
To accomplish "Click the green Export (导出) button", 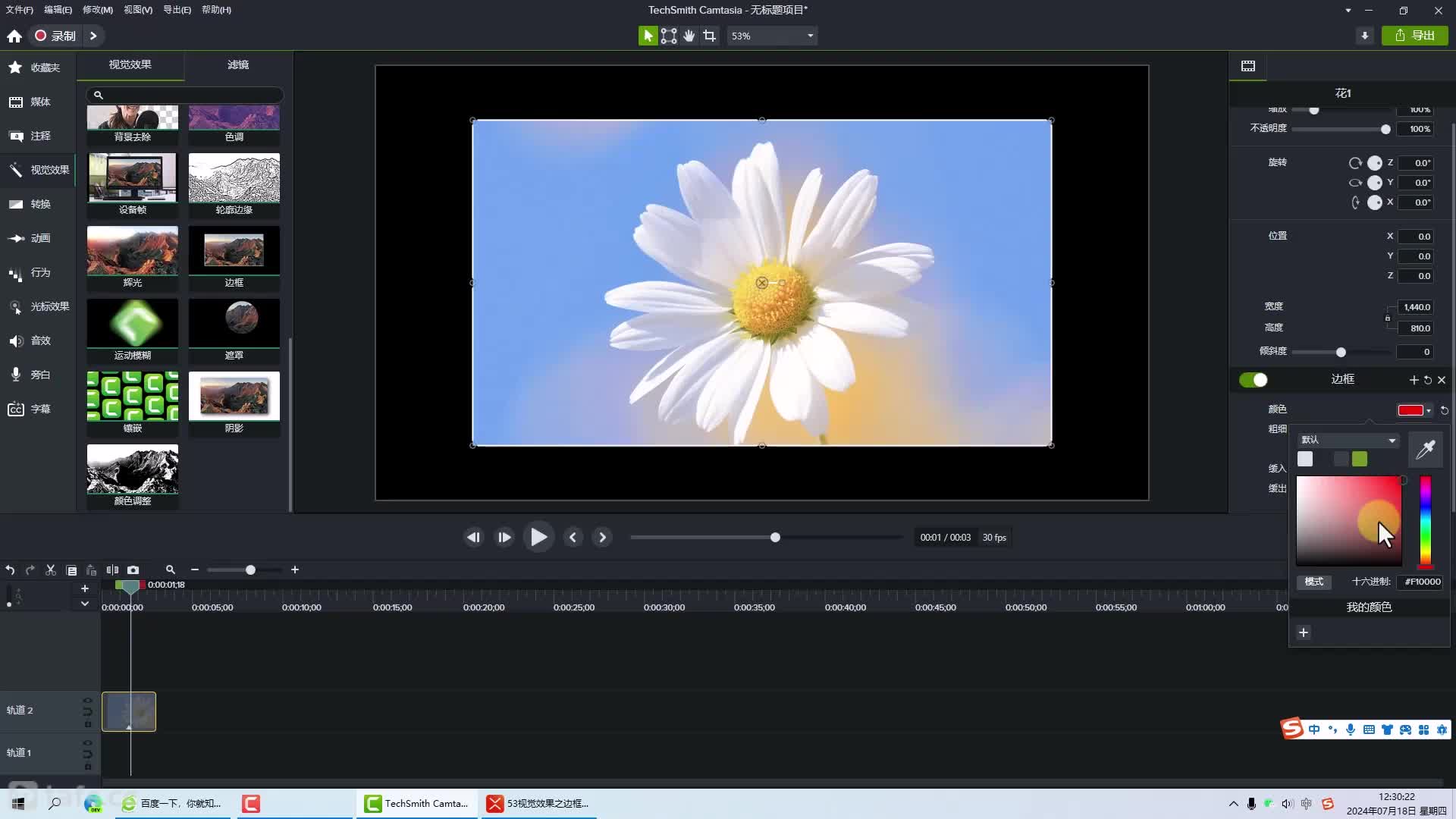I will click(x=1415, y=36).
